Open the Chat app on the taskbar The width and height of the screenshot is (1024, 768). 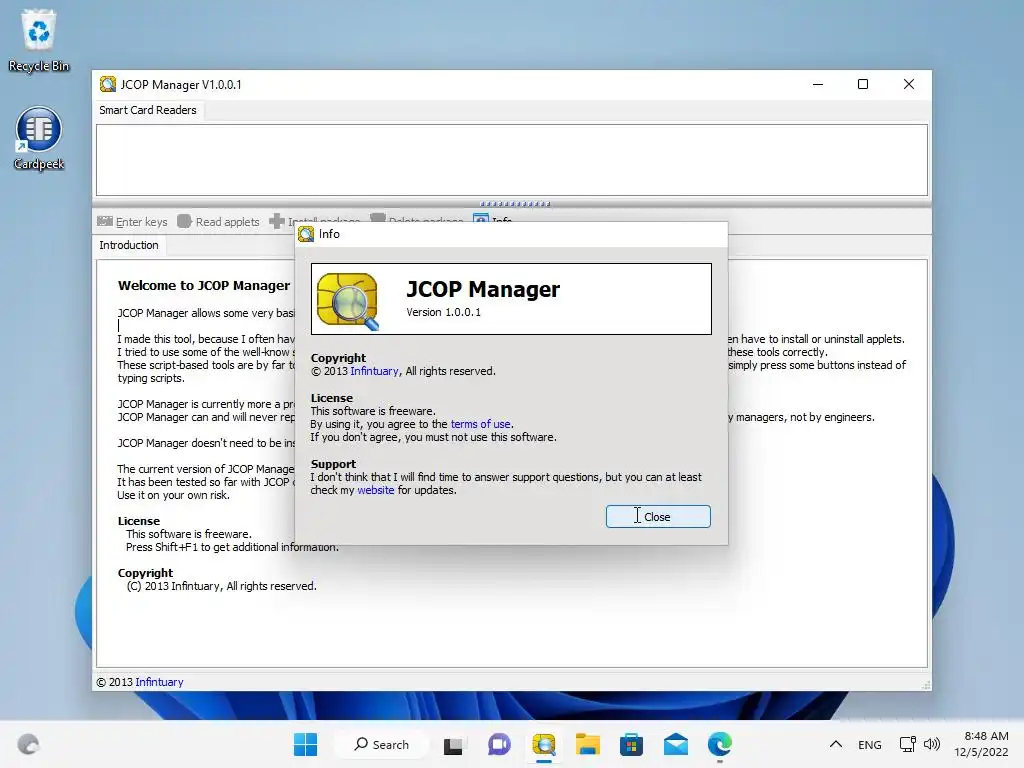499,744
